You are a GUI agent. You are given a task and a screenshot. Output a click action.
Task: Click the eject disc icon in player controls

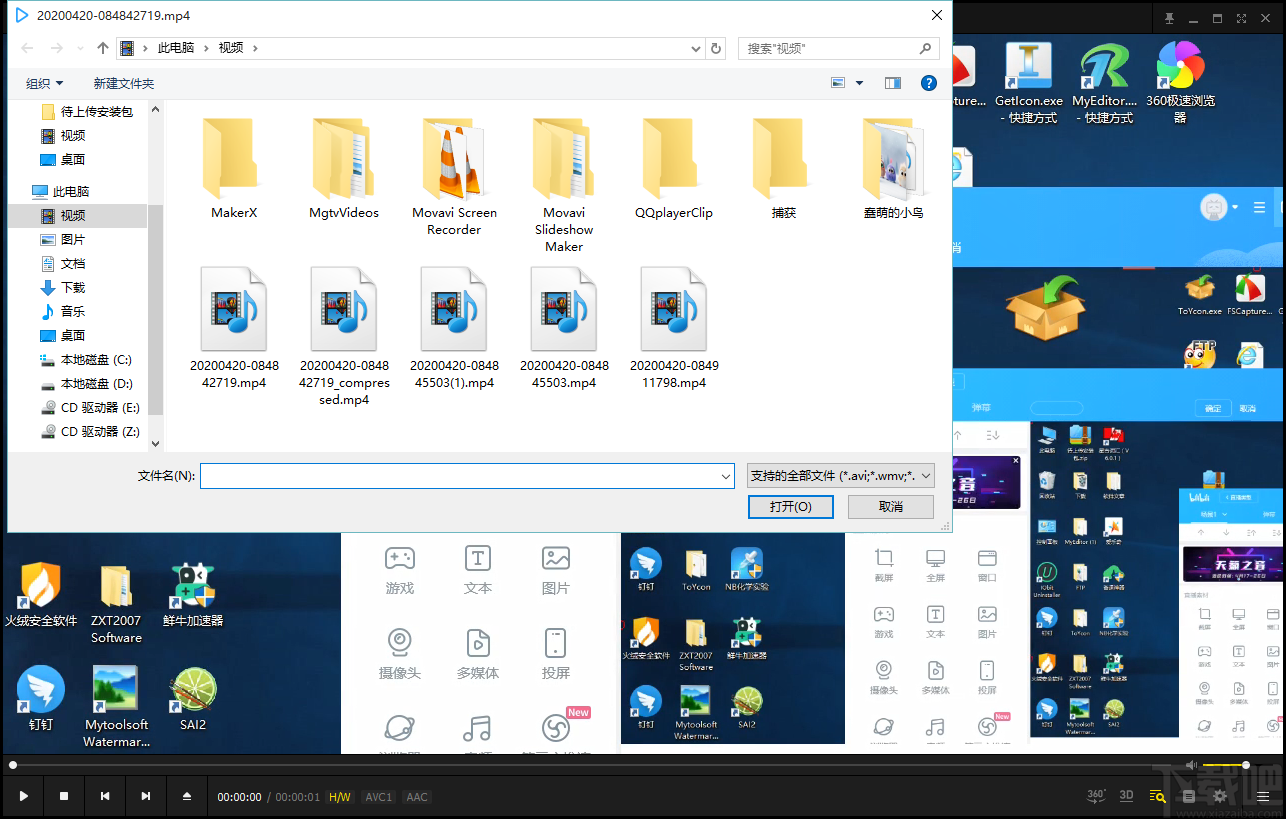point(186,796)
